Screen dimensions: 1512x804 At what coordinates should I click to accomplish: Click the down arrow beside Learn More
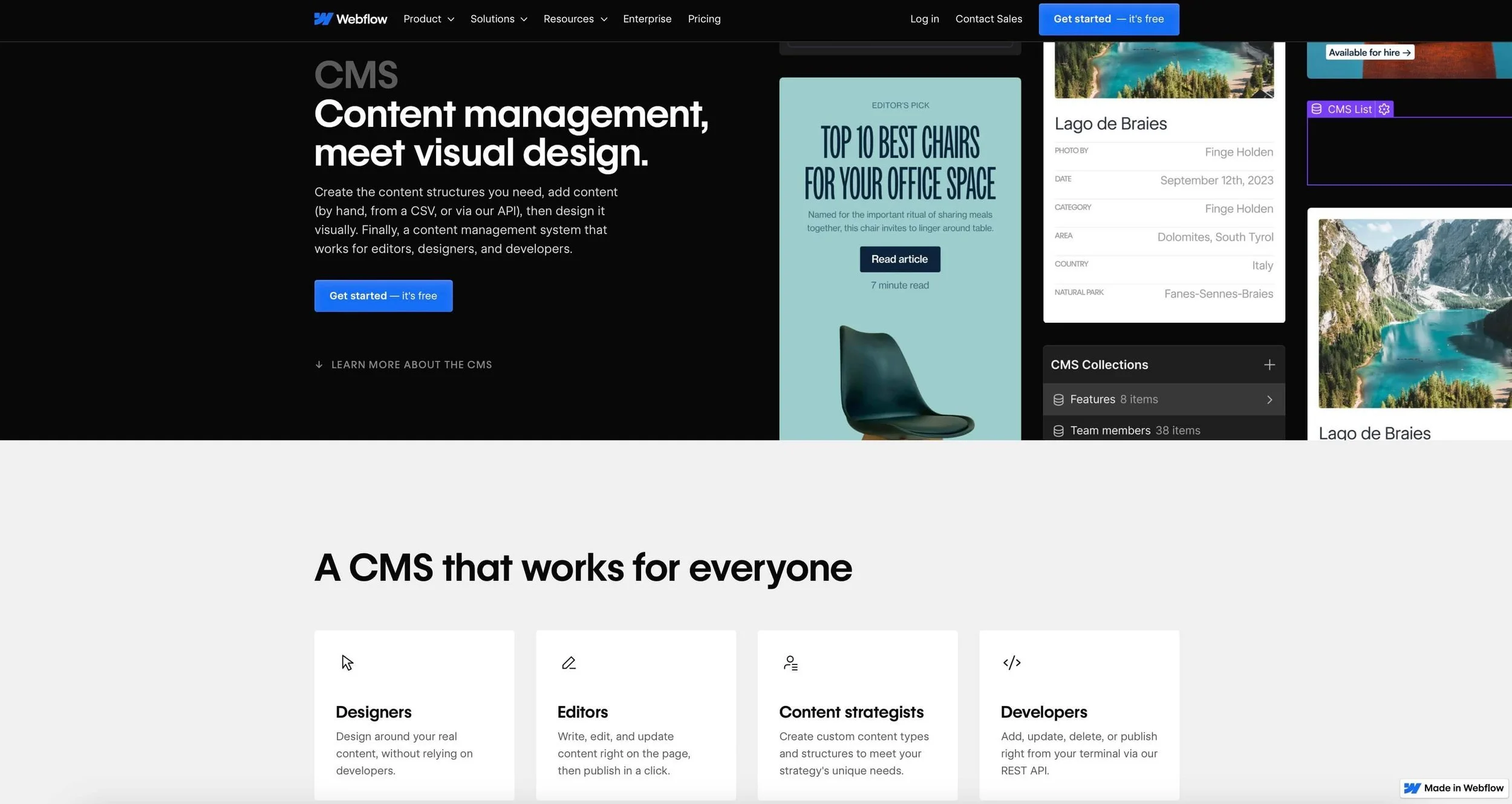point(319,365)
